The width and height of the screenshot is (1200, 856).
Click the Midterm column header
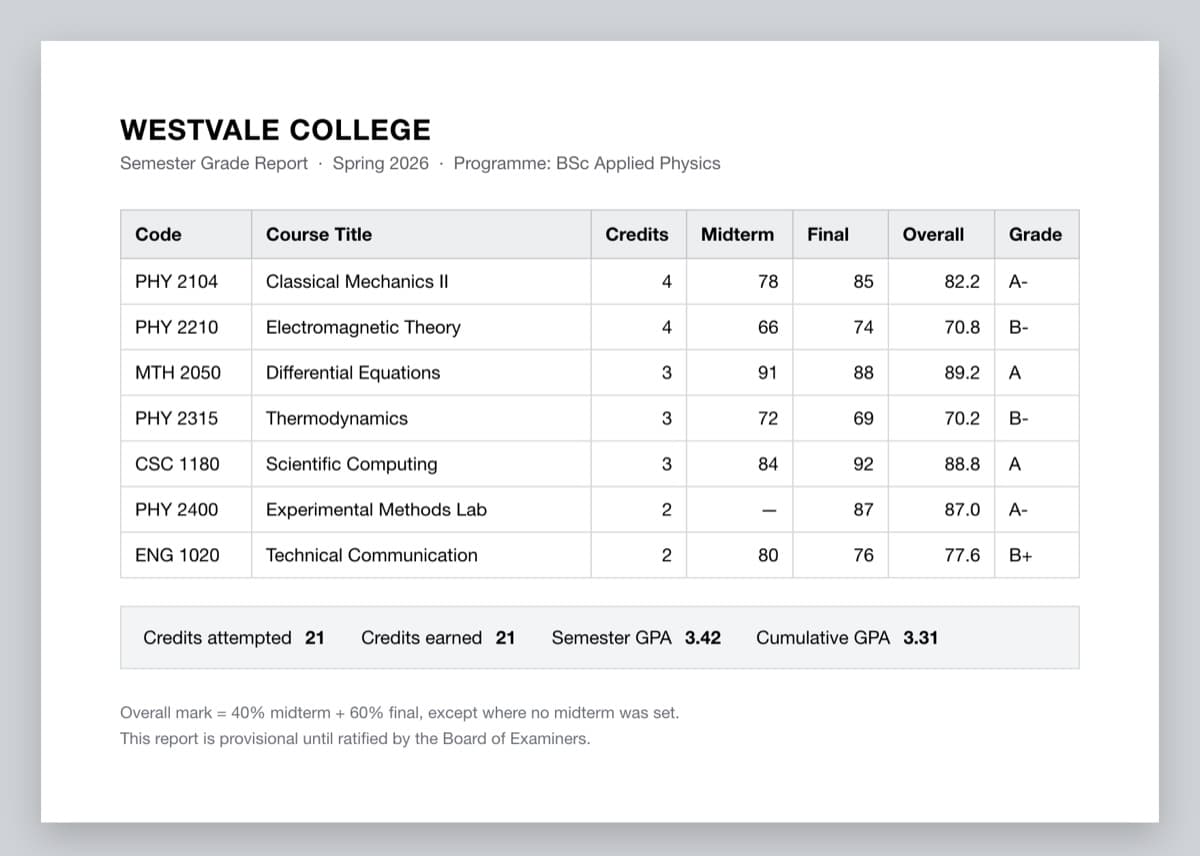[737, 235]
